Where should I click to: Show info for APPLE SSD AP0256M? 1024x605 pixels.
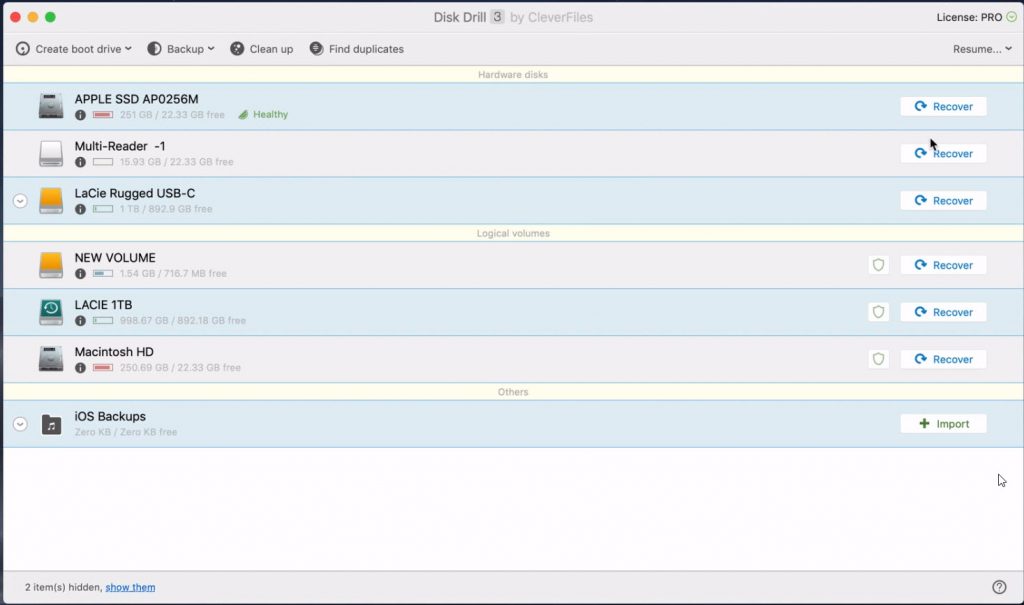pyautogui.click(x=80, y=115)
